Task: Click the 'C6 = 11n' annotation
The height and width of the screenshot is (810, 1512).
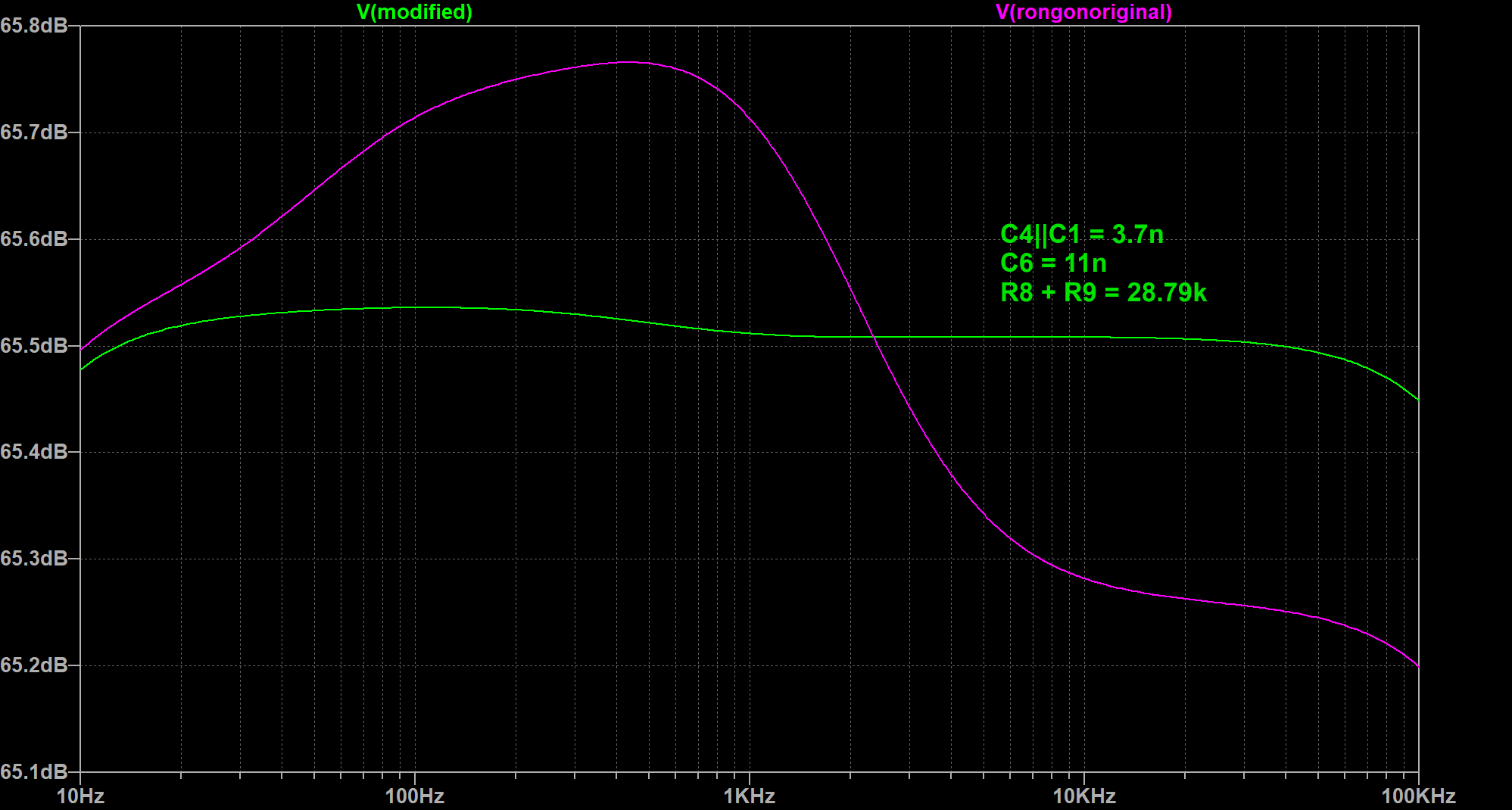Action: click(1053, 263)
